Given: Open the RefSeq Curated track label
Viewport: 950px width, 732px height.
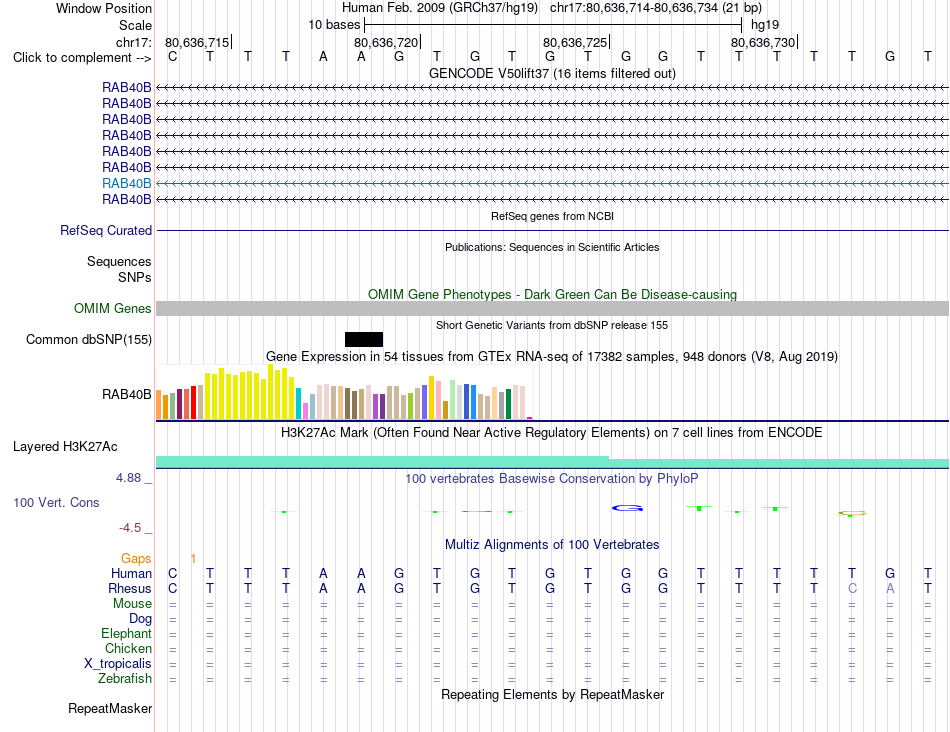Looking at the screenshot, I should 106,230.
